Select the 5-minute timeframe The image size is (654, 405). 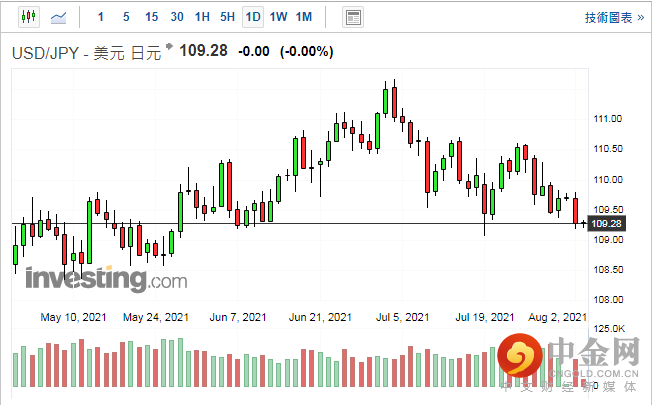click(125, 17)
